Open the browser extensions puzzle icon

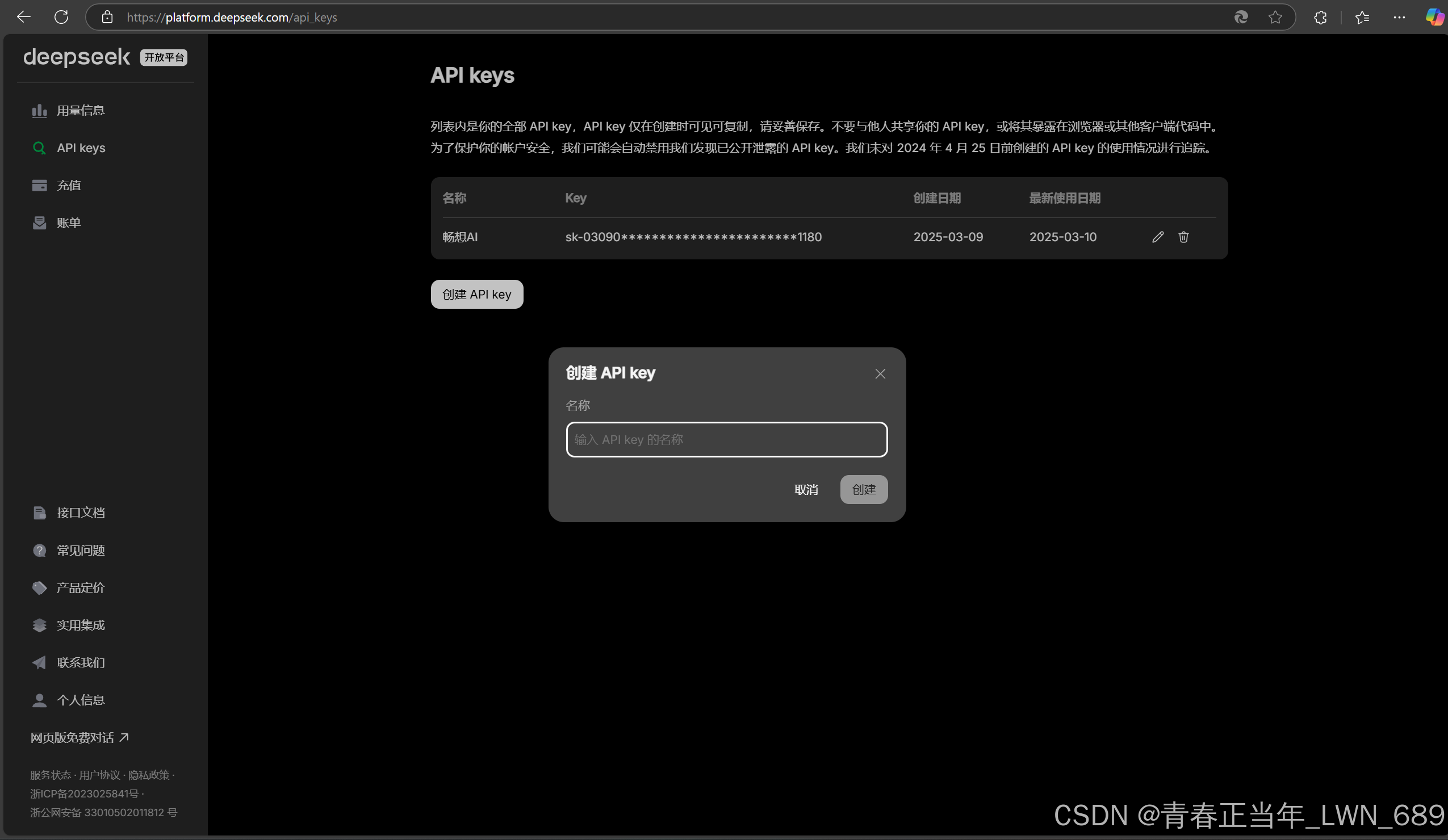[x=1320, y=17]
